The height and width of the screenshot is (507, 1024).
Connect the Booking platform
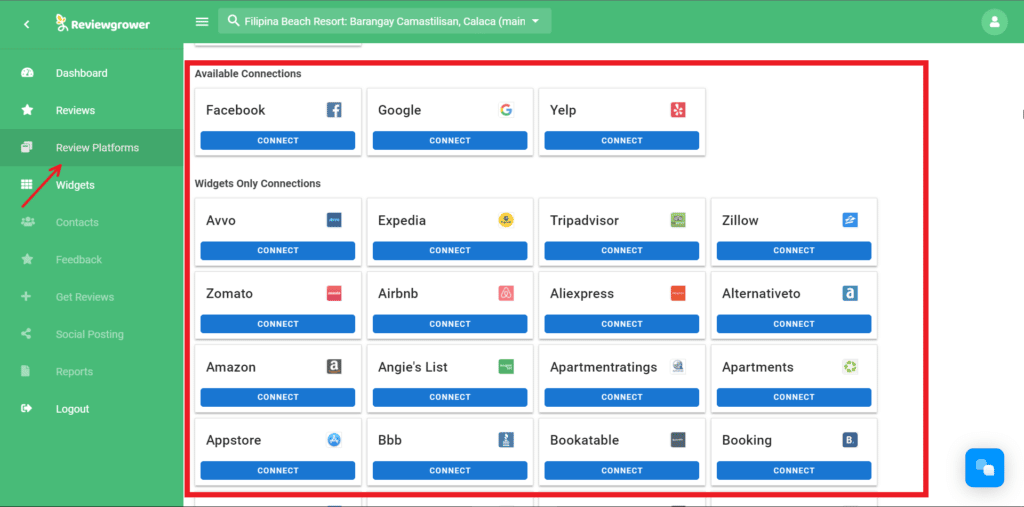[794, 470]
